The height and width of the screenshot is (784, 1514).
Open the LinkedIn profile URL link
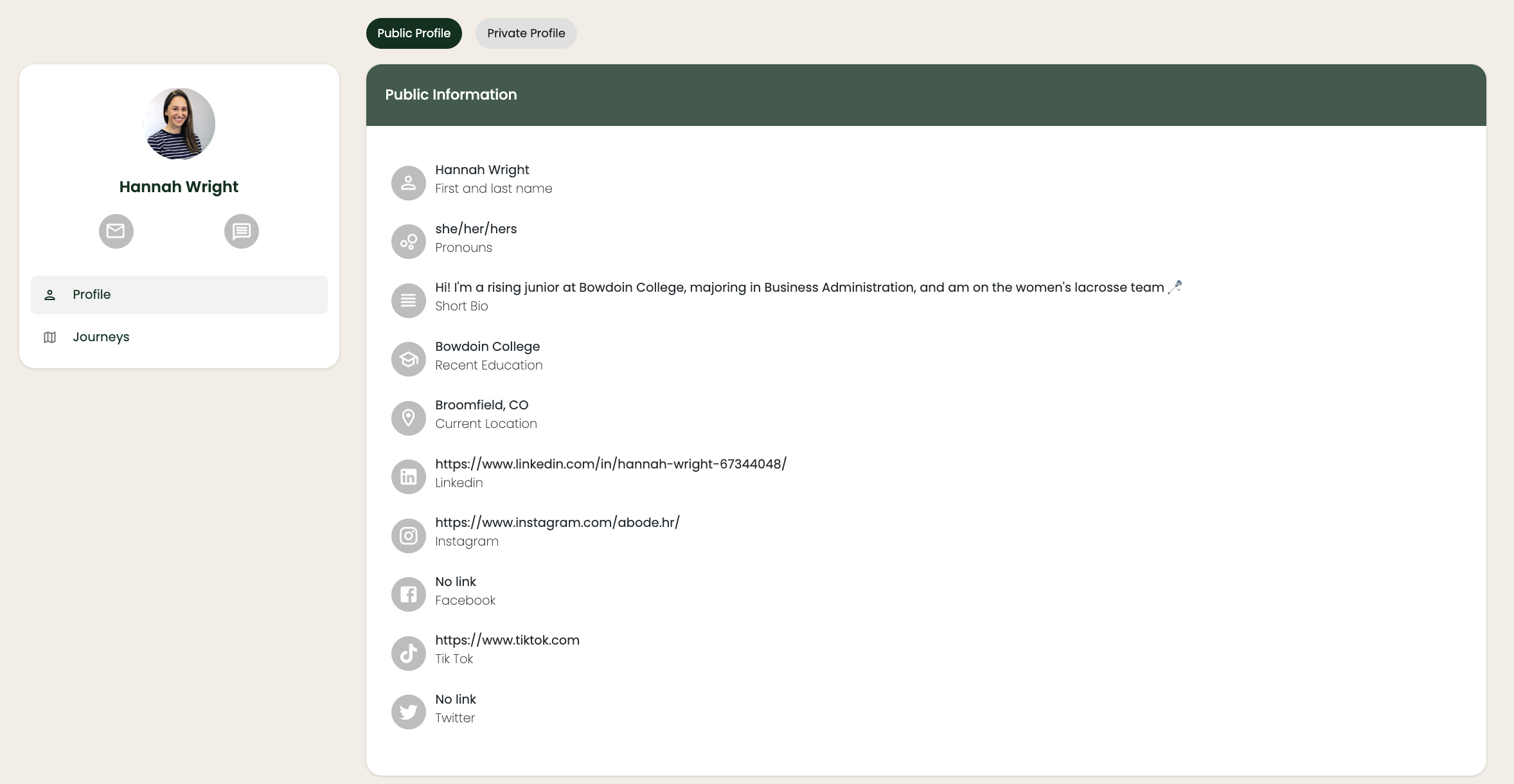[x=610, y=464]
